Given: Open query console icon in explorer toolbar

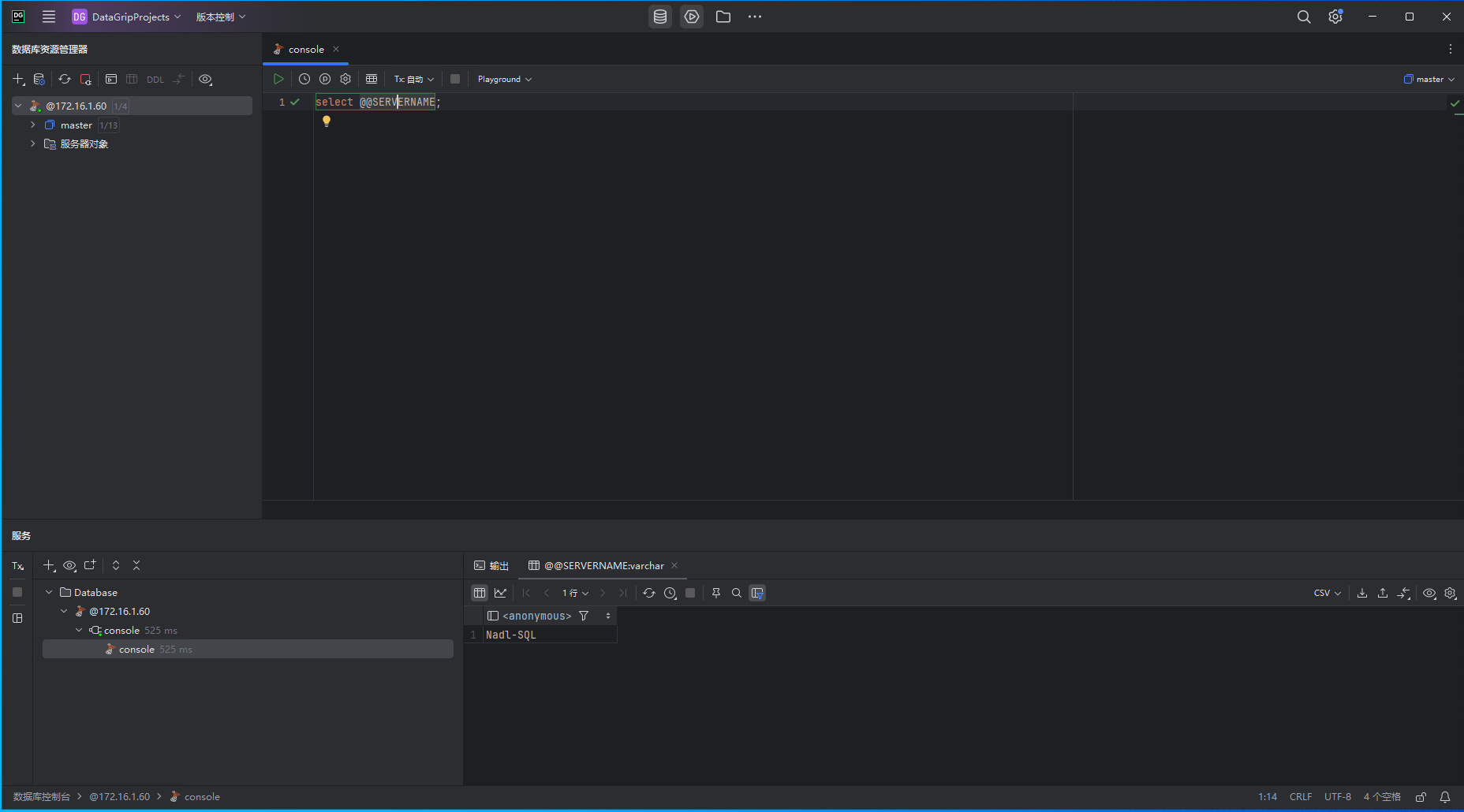Looking at the screenshot, I should [x=111, y=79].
